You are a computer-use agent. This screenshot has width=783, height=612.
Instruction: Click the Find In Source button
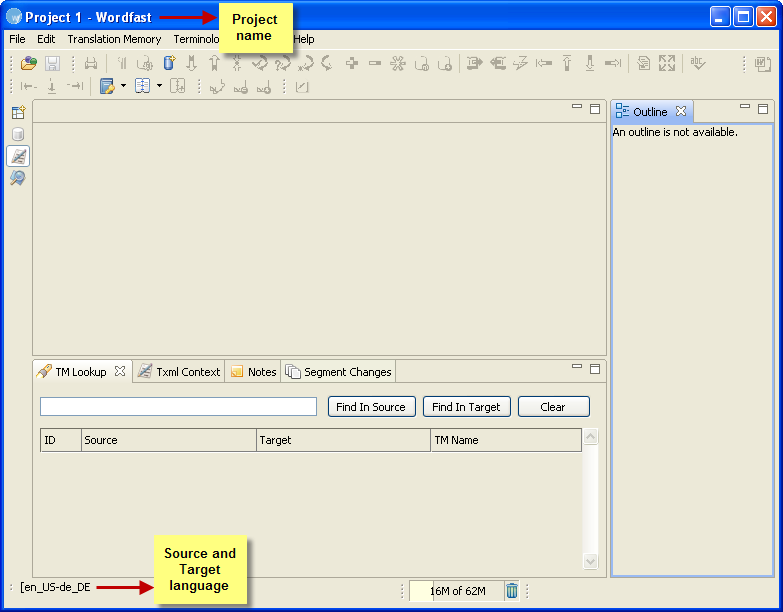tap(371, 407)
